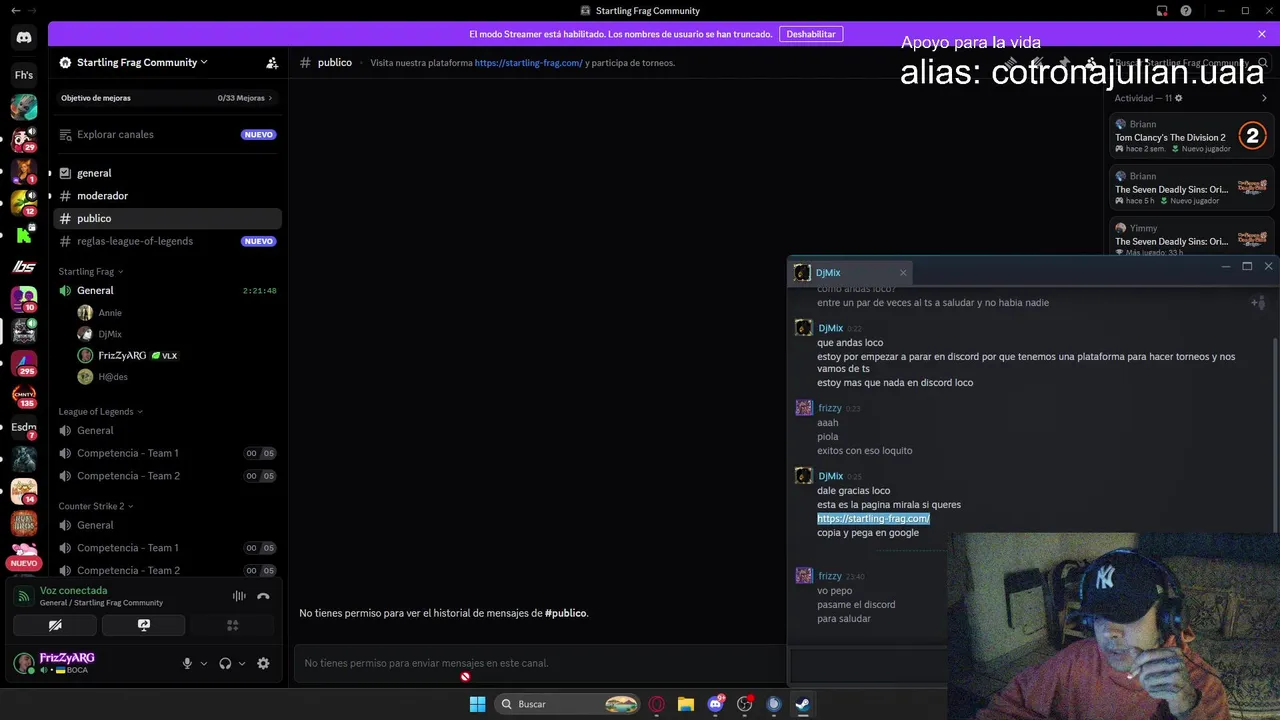1280x720 pixels.
Task: Open headphones output options arrow
Action: [x=242, y=663]
